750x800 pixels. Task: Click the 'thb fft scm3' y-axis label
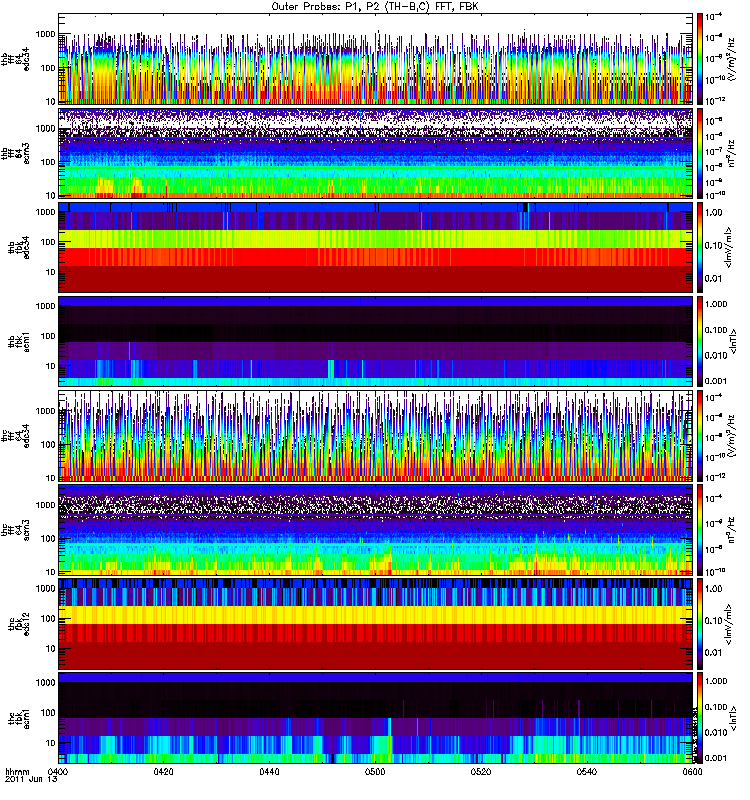[x=16, y=152]
